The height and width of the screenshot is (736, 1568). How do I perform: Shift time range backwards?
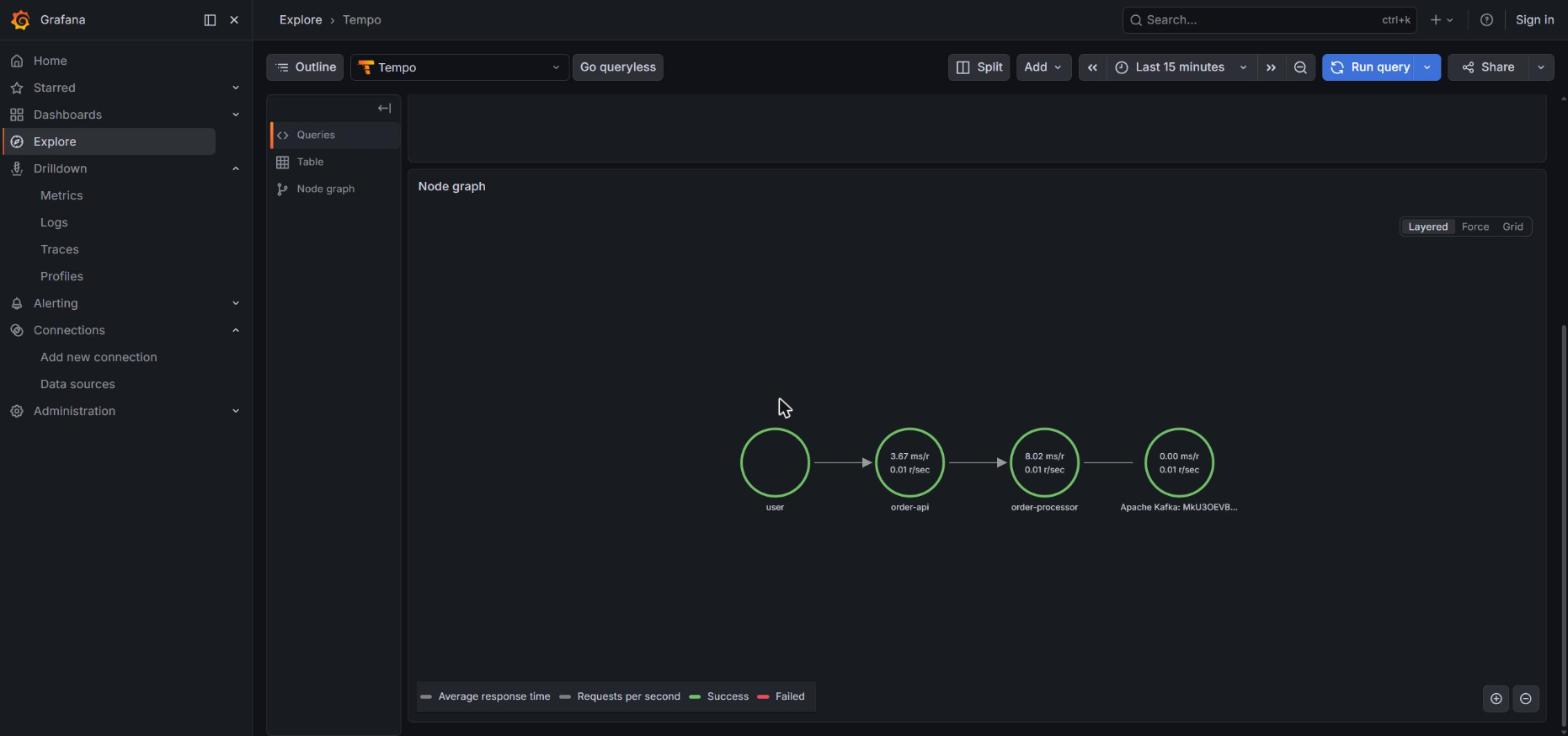click(1092, 68)
